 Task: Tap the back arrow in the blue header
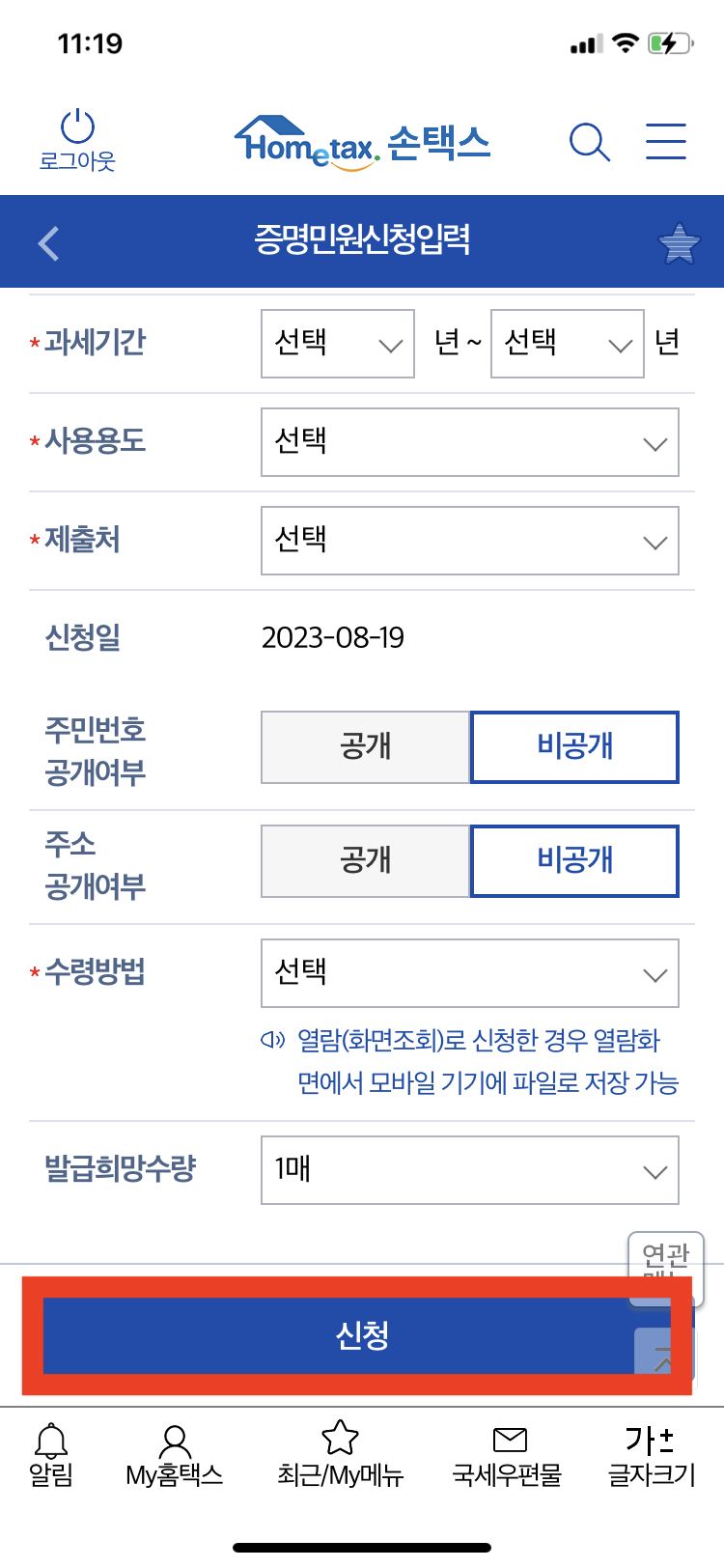(x=47, y=242)
